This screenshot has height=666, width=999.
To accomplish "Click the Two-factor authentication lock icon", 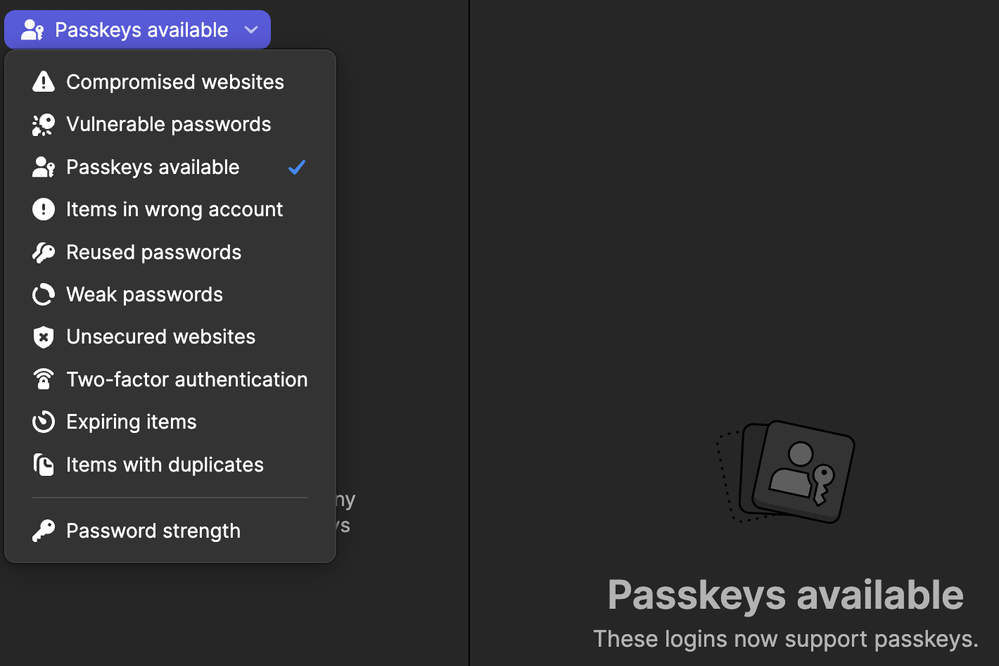I will pyautogui.click(x=43, y=380).
